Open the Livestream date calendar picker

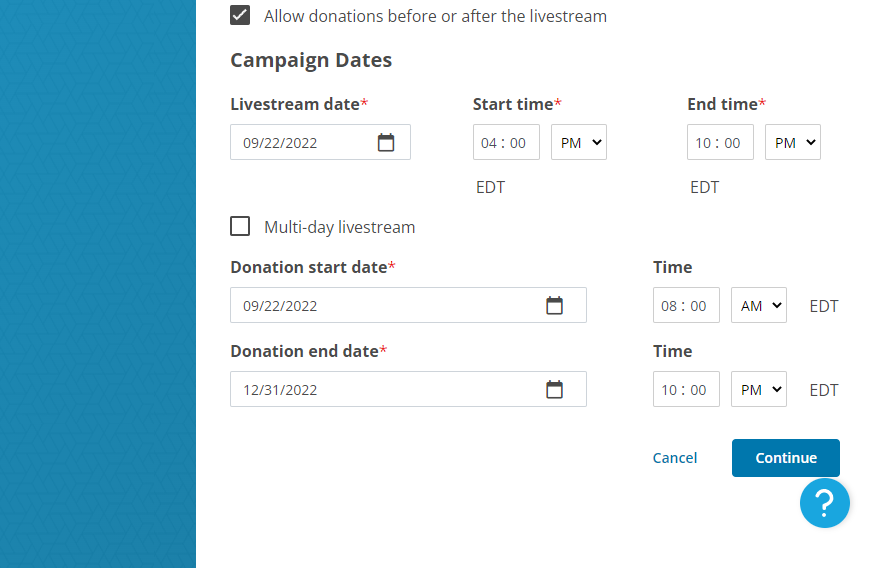[386, 143]
